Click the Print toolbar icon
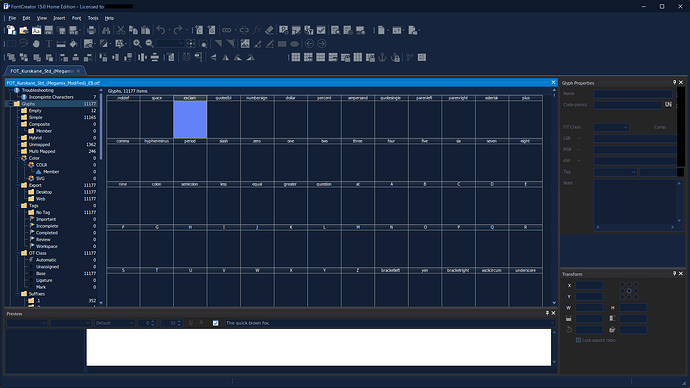Viewport: 690px width, 388px height. click(91, 30)
